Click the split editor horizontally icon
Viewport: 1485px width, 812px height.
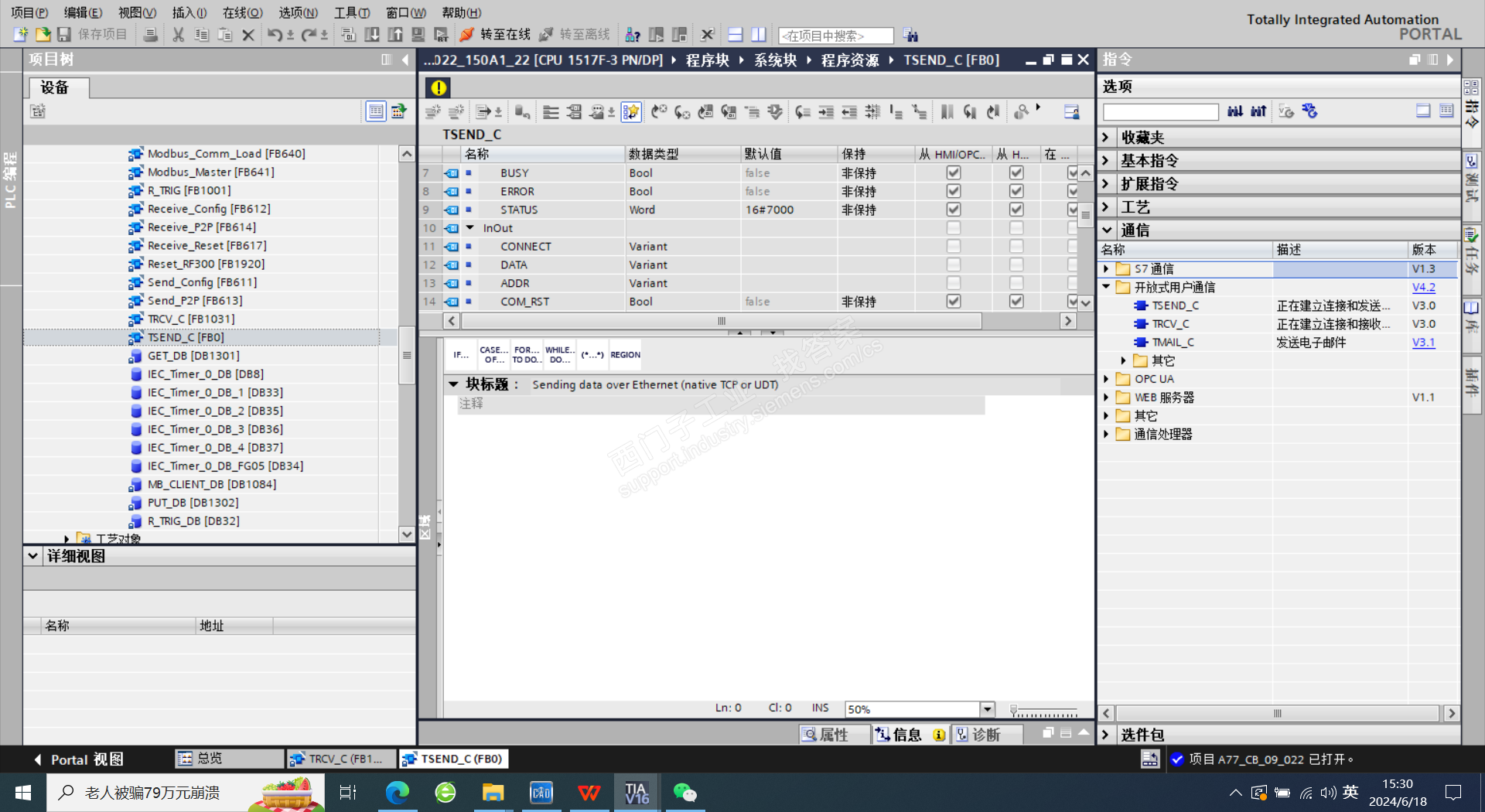point(736,35)
